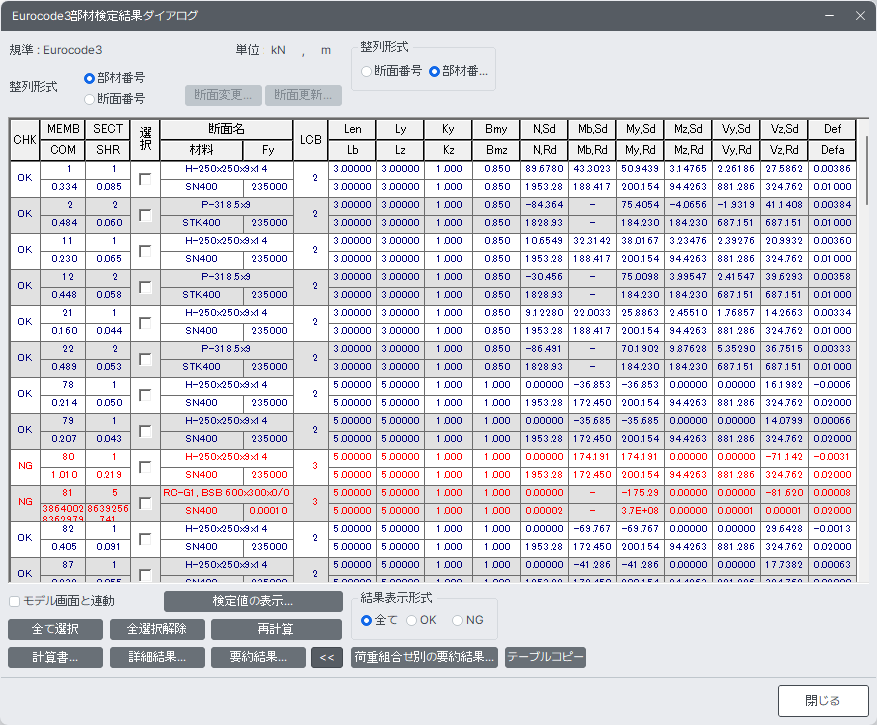Viewport: 877px width, 725px height.
Task: Click the Vz,Sd column header
Action: tap(784, 129)
